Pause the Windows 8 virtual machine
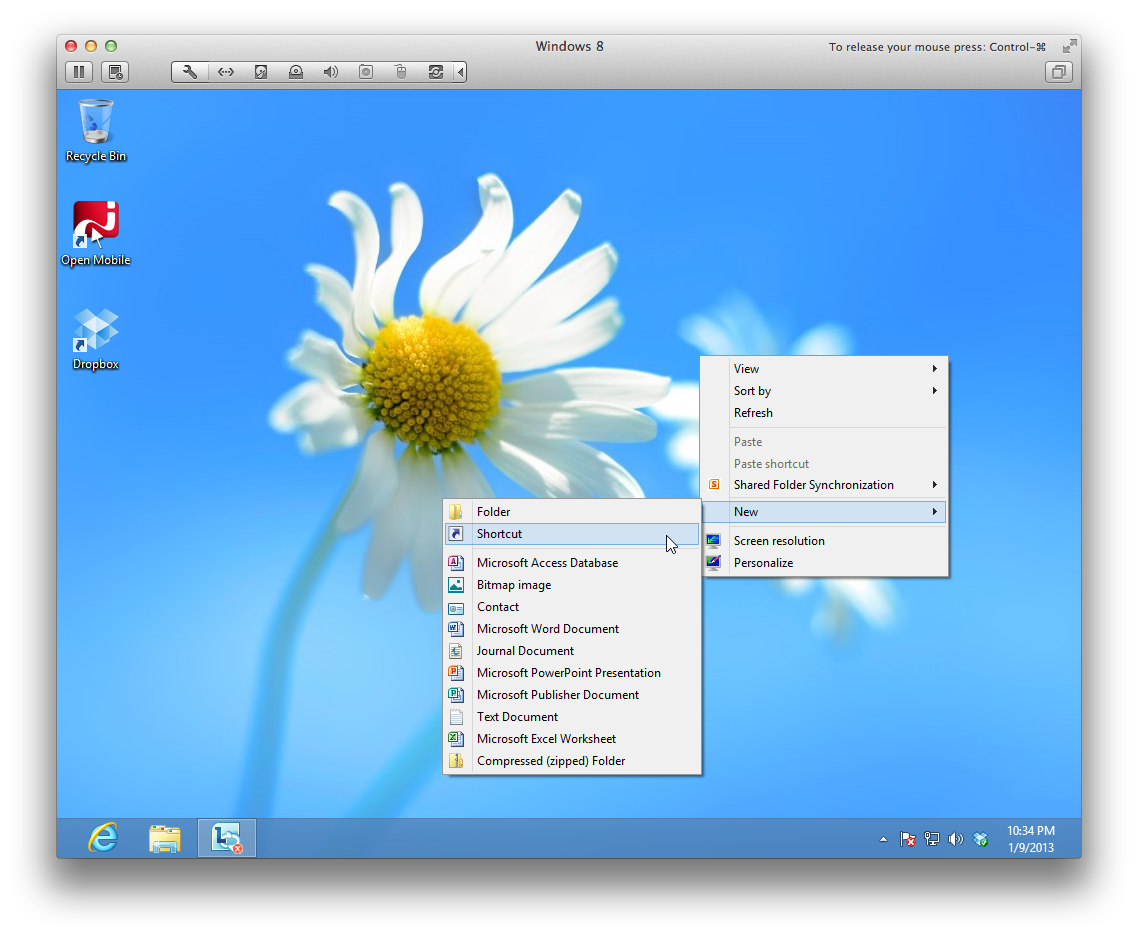The image size is (1138, 937). click(x=79, y=72)
